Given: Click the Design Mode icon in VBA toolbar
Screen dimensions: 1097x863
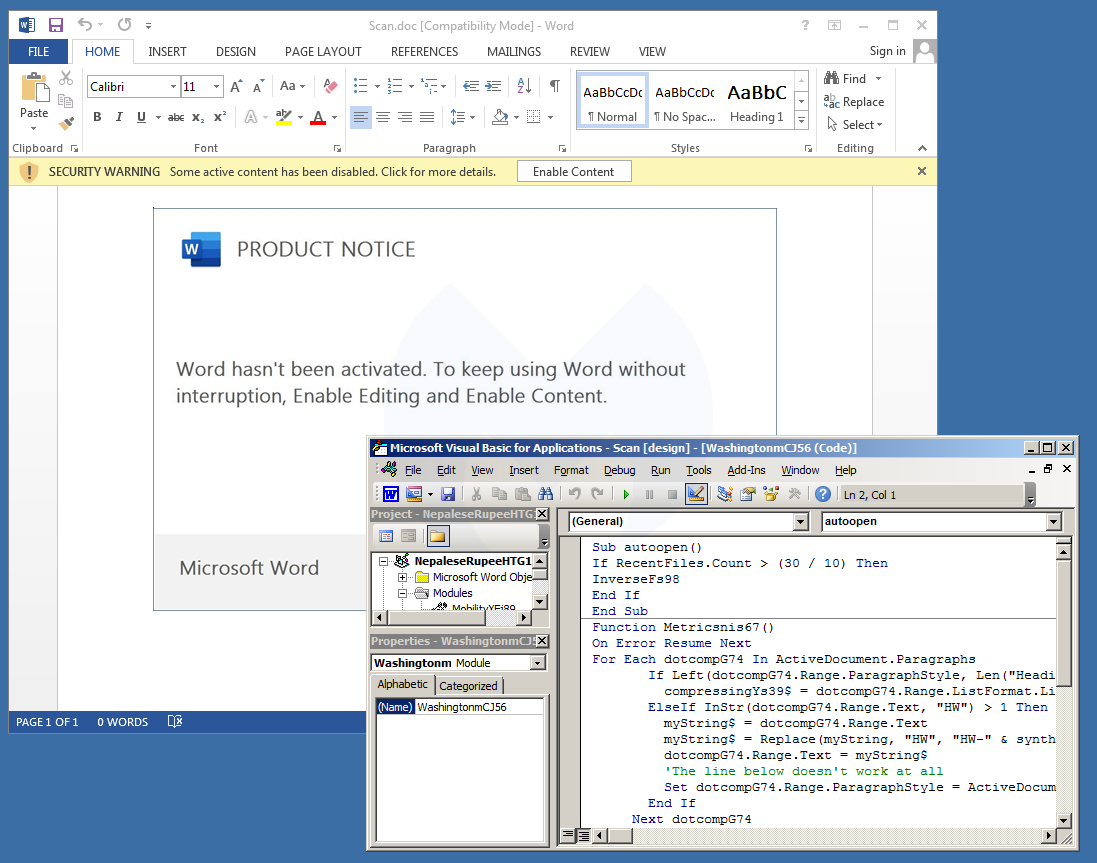Looking at the screenshot, I should coord(696,494).
